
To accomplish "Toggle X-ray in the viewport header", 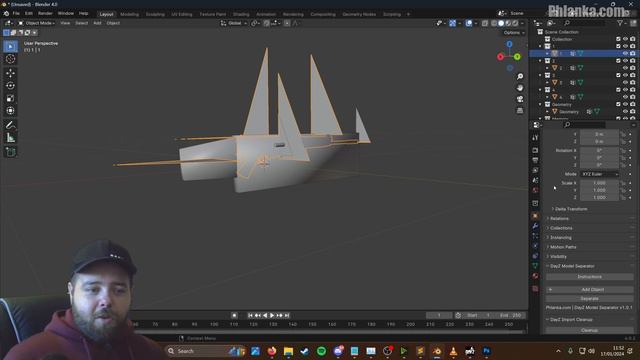I will [x=484, y=23].
